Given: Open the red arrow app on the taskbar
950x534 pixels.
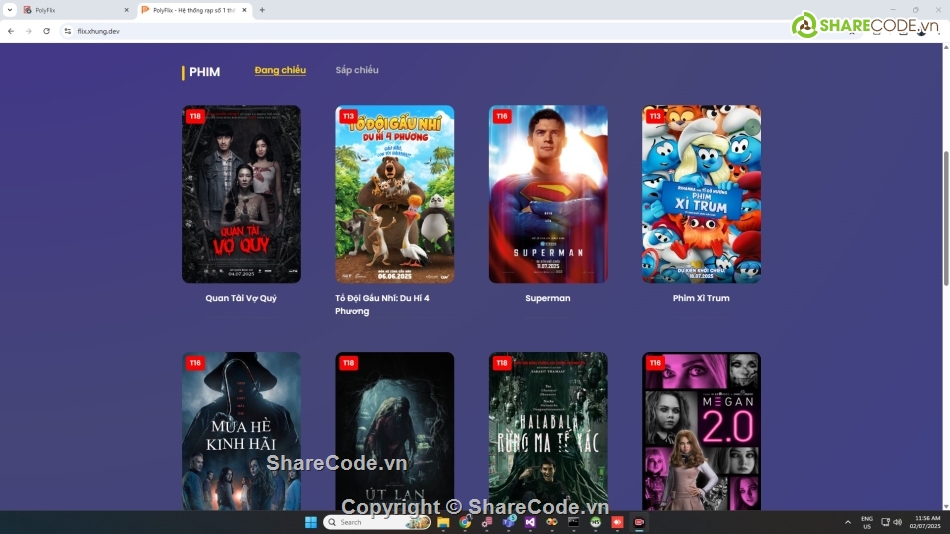Looking at the screenshot, I should point(617,522).
